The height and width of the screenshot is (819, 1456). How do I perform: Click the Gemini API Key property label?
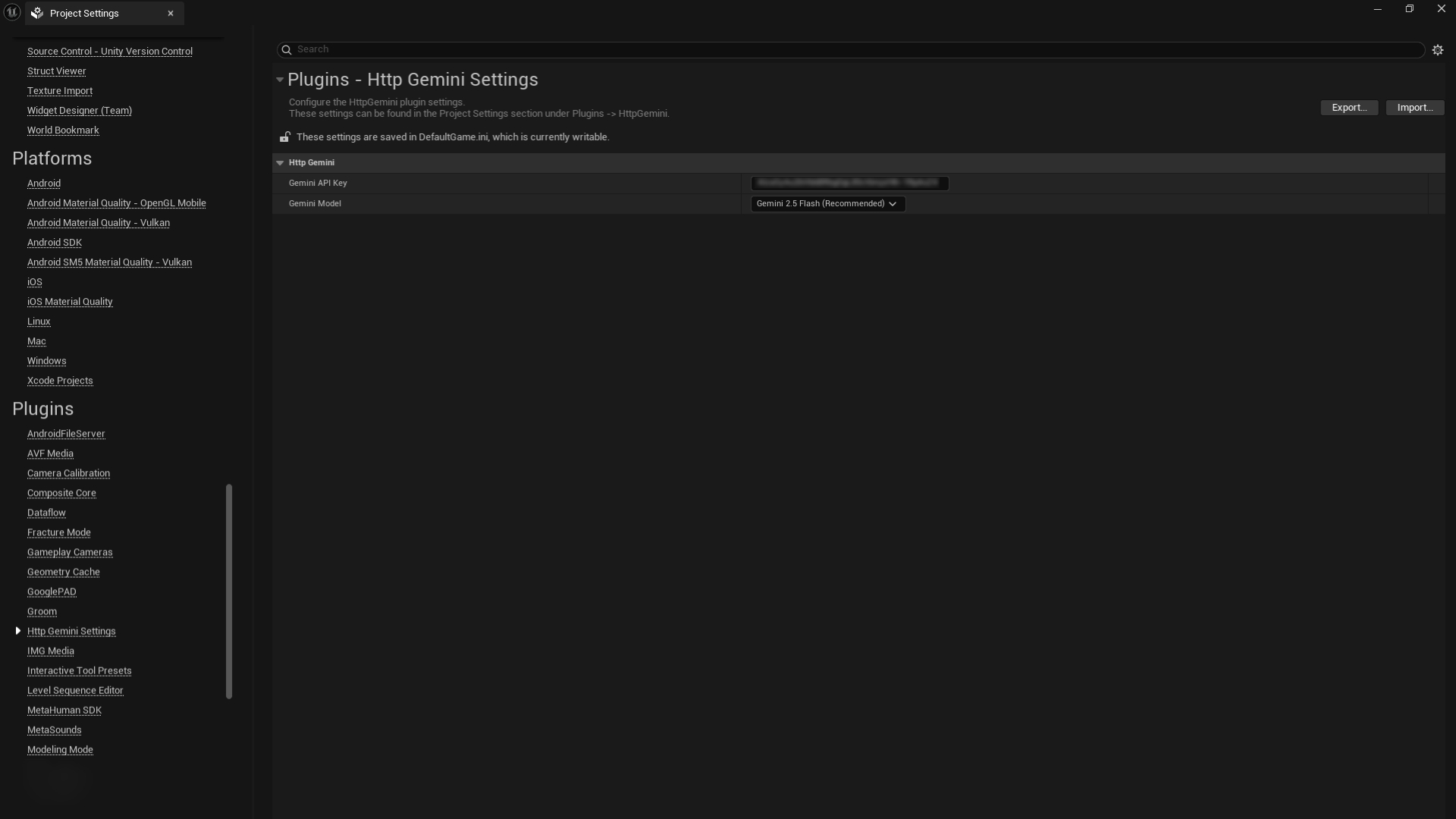[x=318, y=184]
